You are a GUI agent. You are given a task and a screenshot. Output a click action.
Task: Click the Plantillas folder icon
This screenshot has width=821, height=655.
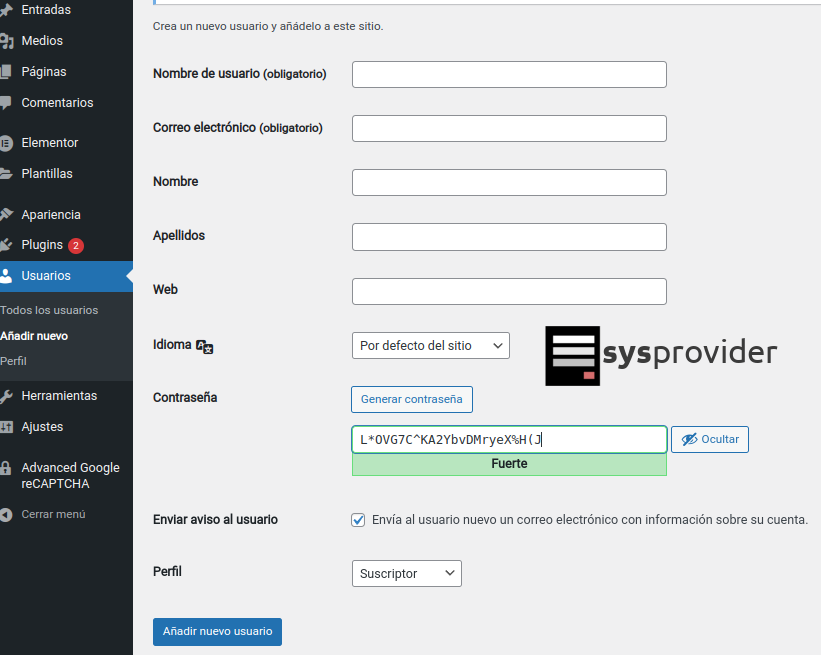(x=5, y=174)
